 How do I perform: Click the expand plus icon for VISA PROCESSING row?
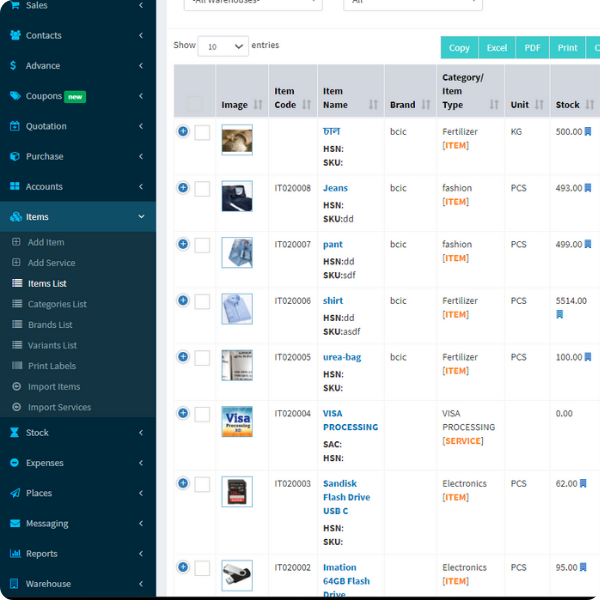pos(183,413)
